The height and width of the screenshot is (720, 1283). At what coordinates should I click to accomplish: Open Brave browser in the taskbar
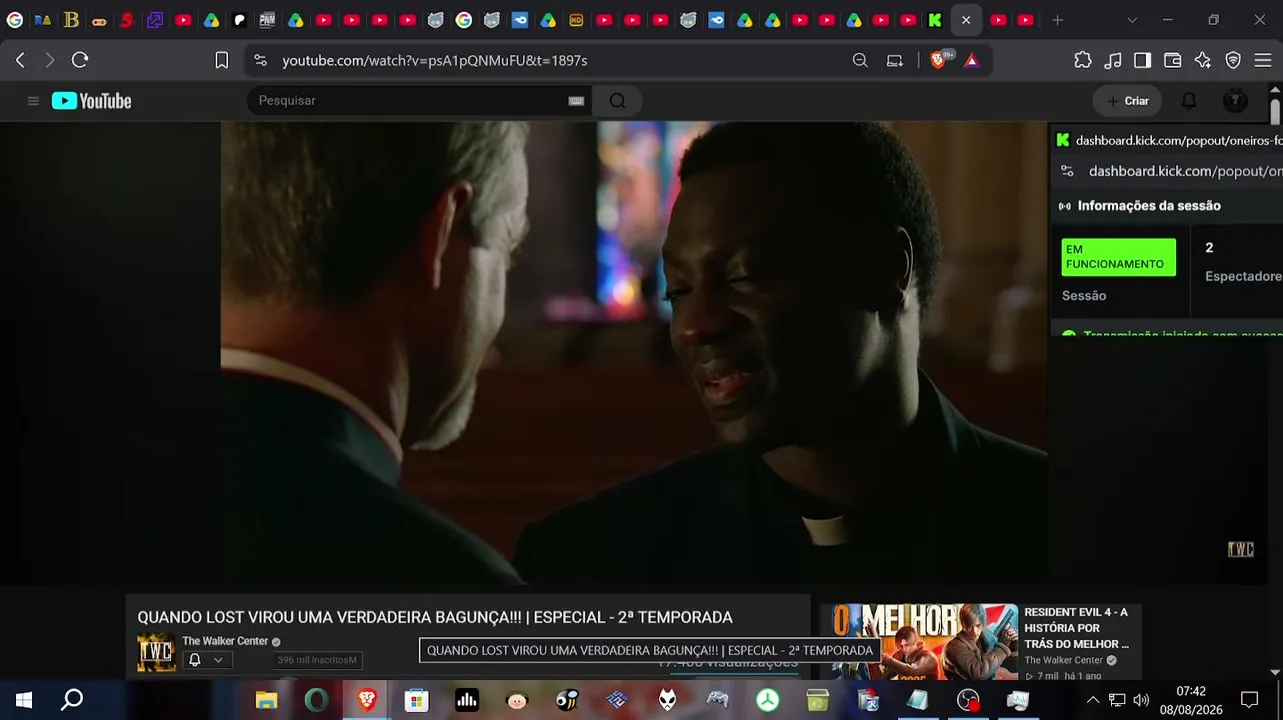367,700
